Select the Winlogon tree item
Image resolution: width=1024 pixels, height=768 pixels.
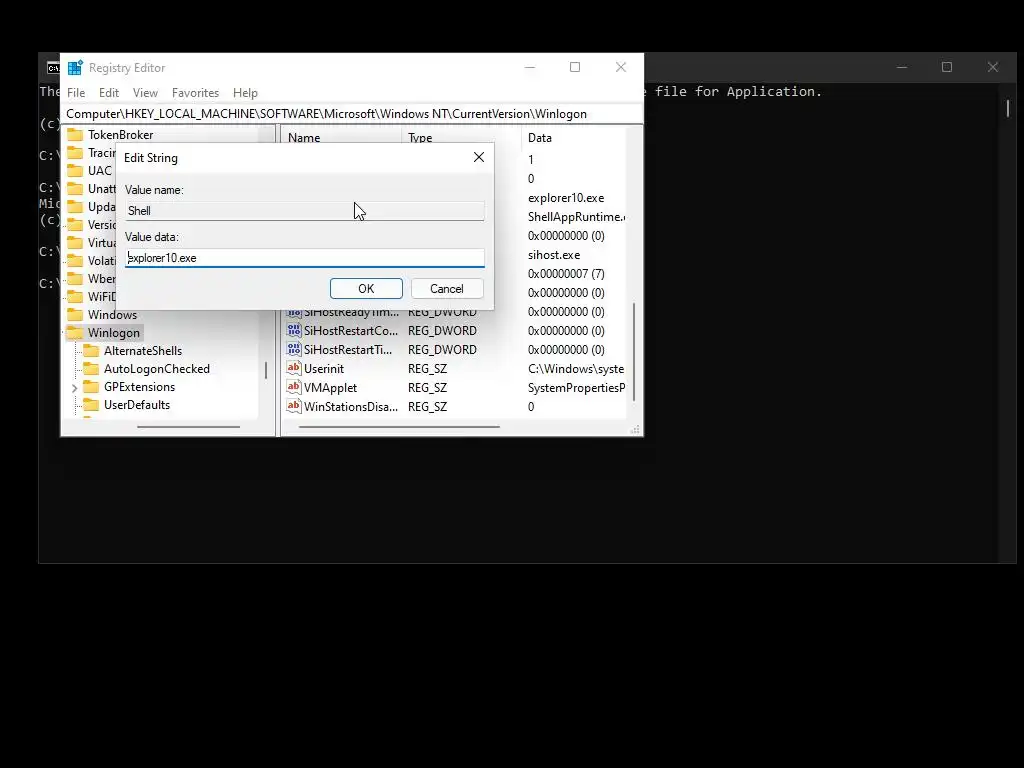(x=114, y=332)
